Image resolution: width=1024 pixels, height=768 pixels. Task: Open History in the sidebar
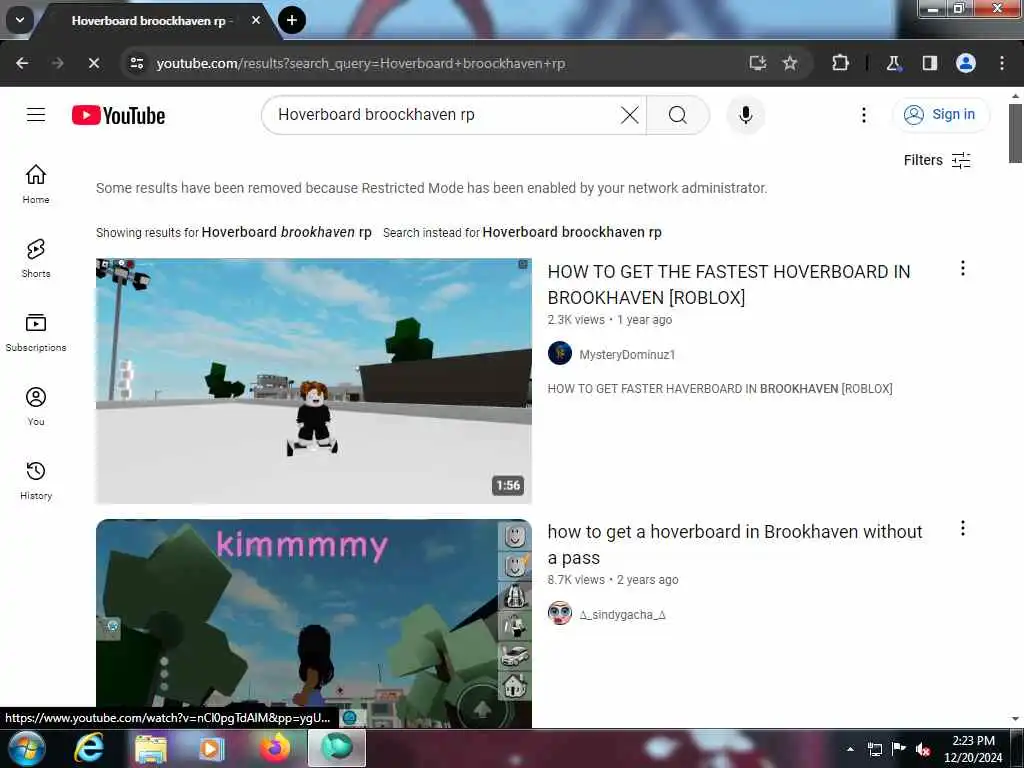[x=36, y=480]
